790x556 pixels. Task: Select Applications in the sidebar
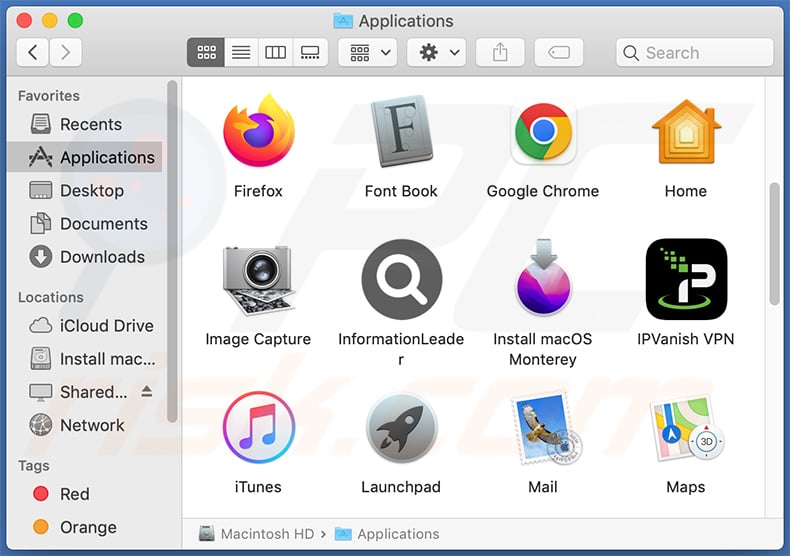pos(86,157)
